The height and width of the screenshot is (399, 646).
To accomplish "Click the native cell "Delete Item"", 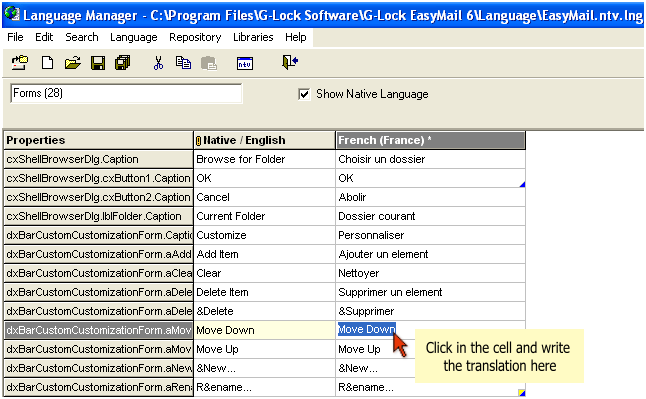I will 264,292.
